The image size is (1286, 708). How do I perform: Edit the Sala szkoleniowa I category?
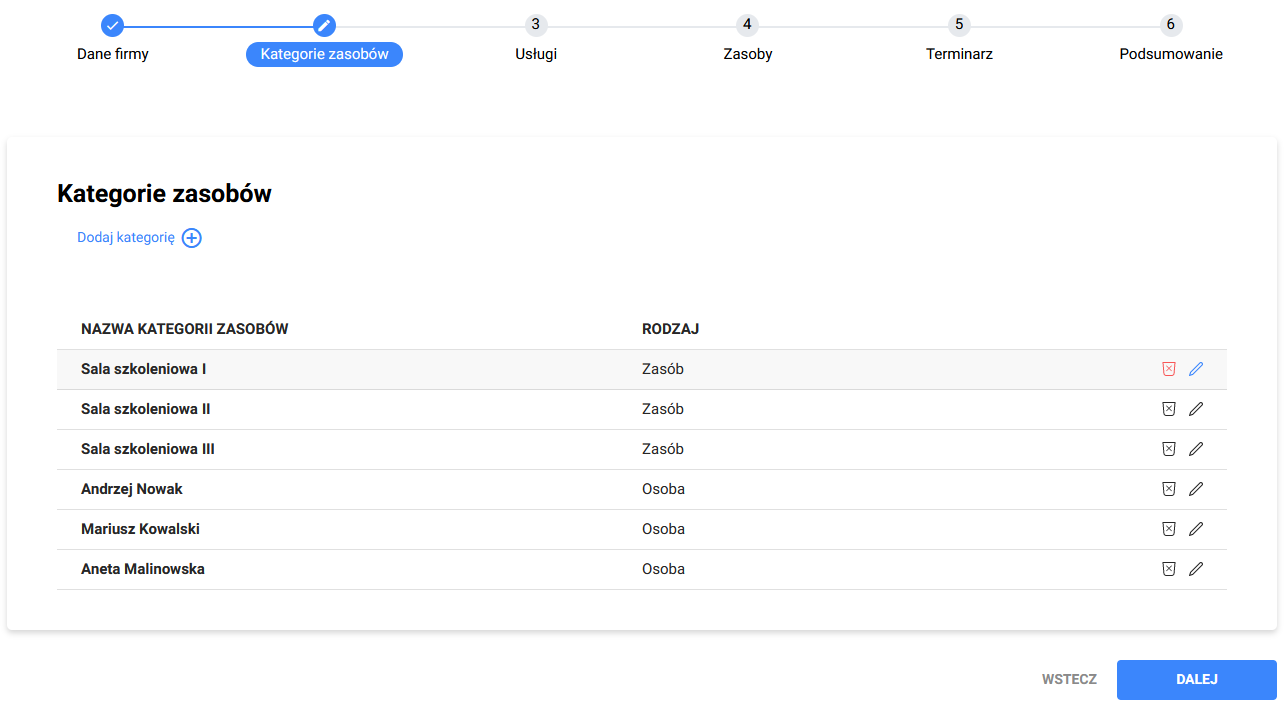point(1196,369)
